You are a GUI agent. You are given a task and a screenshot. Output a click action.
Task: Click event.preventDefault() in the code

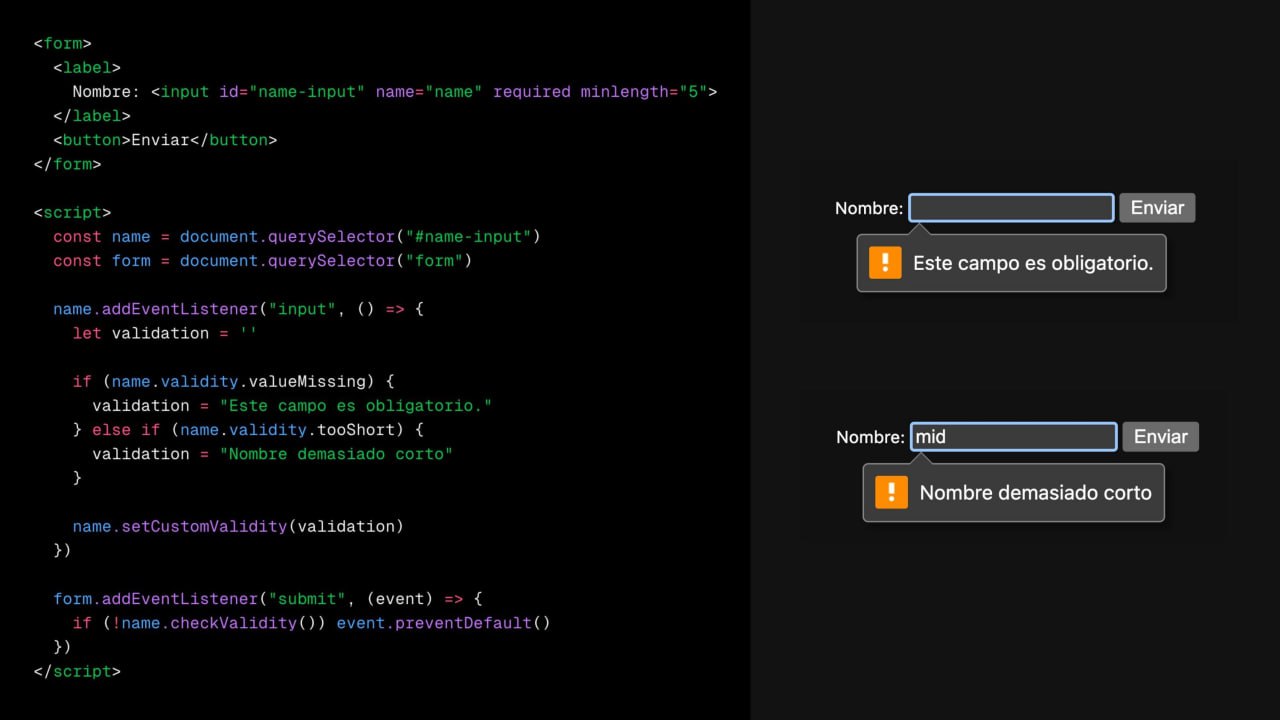pyautogui.click(x=443, y=623)
